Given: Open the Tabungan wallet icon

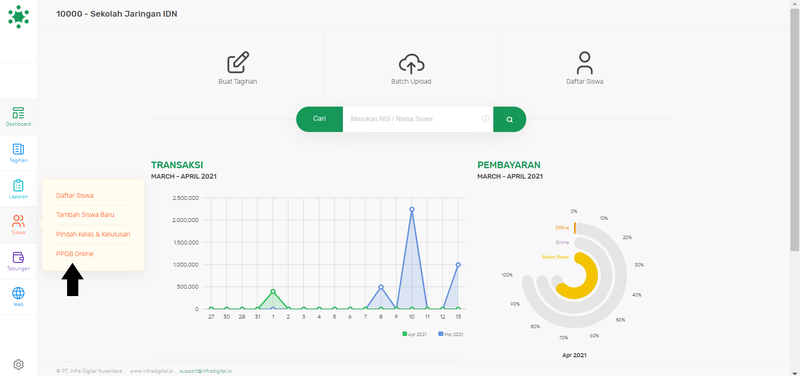Looking at the screenshot, I should point(18,257).
